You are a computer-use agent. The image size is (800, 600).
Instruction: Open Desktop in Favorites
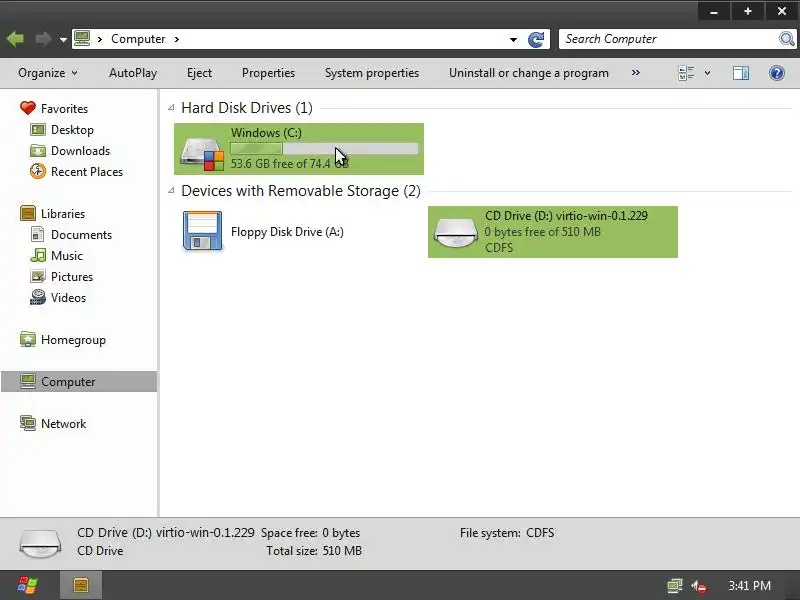(72, 130)
